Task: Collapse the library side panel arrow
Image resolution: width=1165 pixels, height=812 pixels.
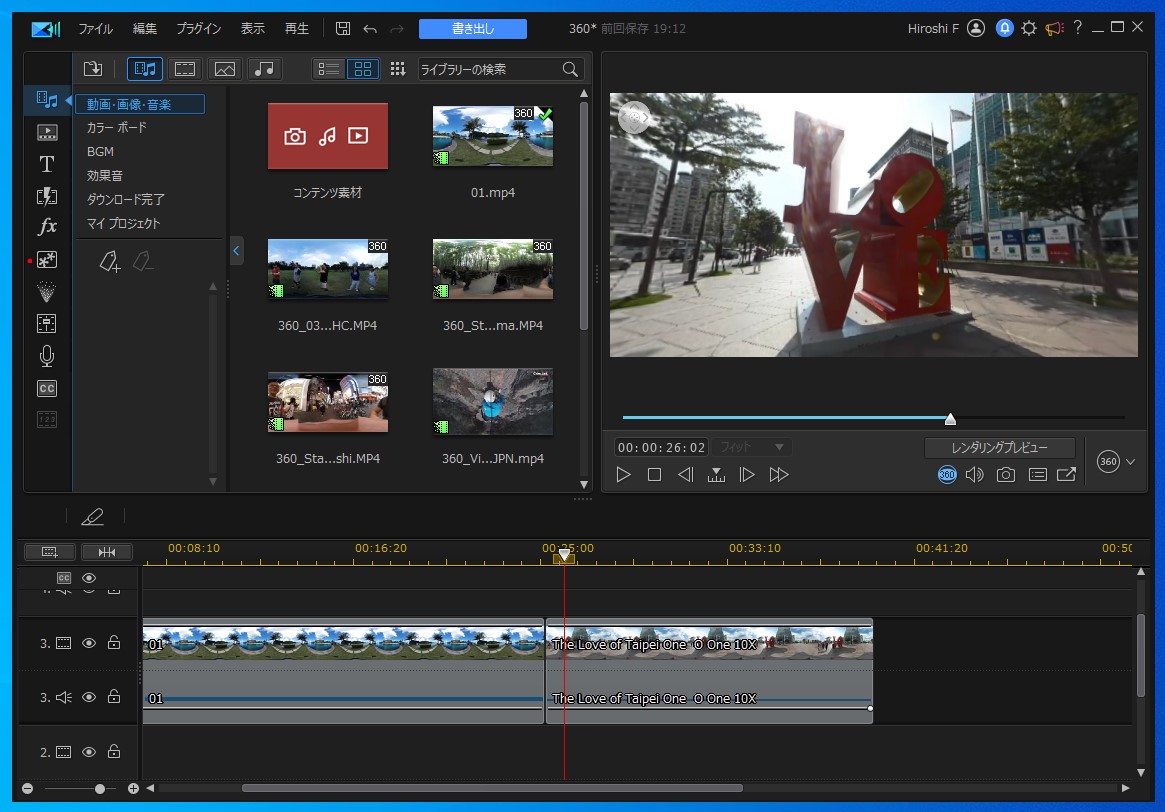Action: 236,250
